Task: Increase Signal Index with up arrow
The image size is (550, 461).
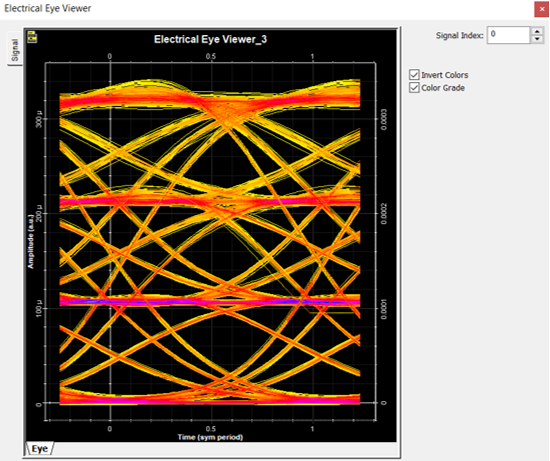Action: [x=537, y=31]
